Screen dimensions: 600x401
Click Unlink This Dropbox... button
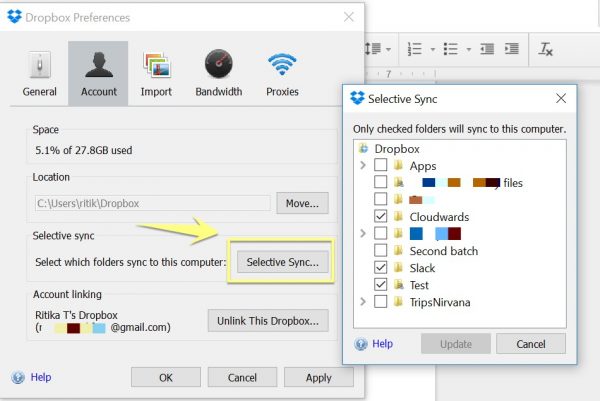(x=268, y=321)
